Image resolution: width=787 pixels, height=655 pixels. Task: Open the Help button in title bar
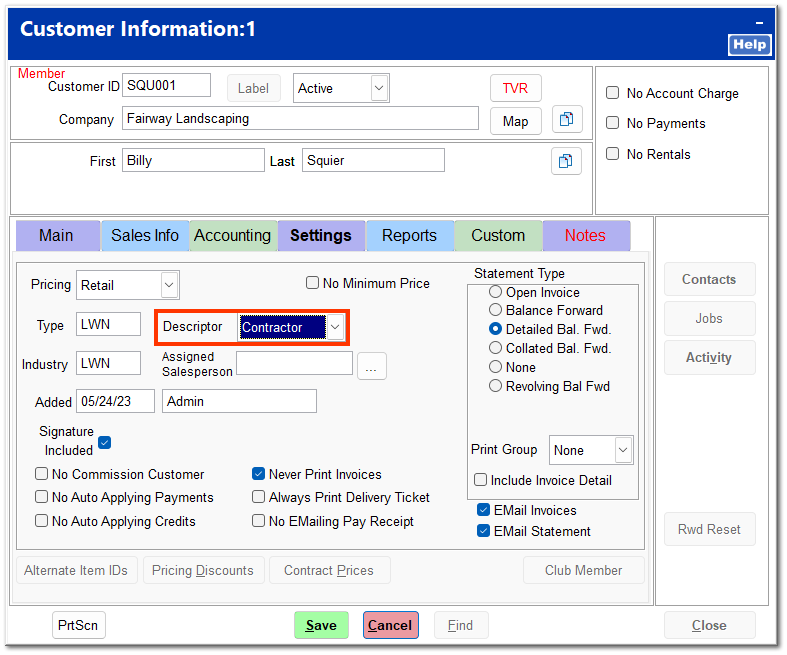(x=749, y=44)
